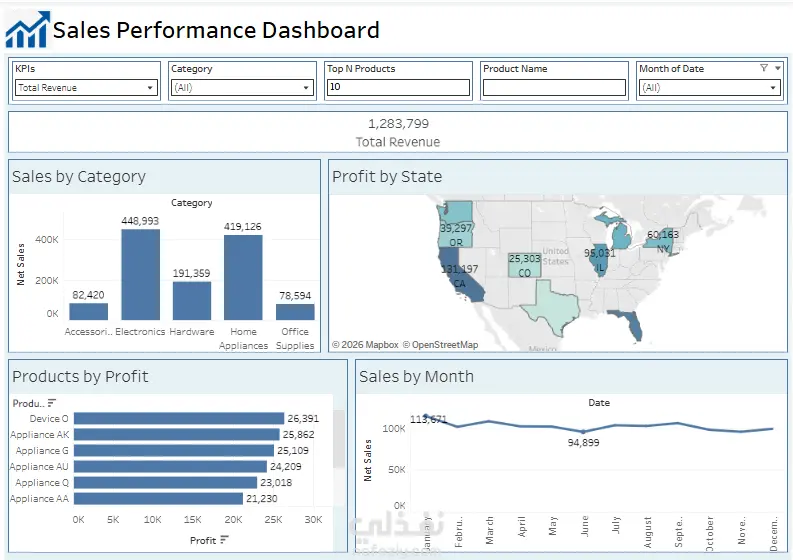793x560 pixels.
Task: Open the Mapbox attribution link
Action: tap(365, 344)
